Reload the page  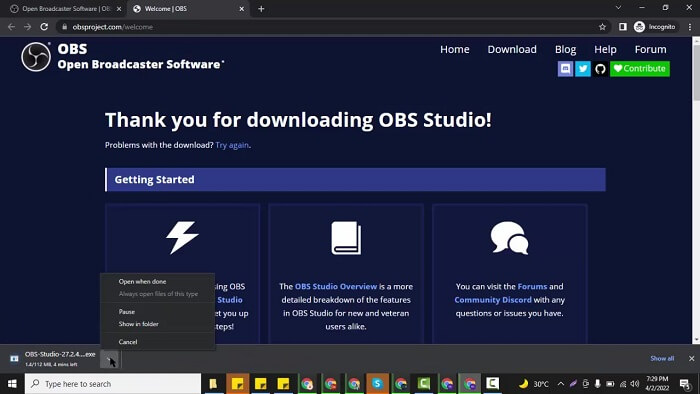[44, 27]
